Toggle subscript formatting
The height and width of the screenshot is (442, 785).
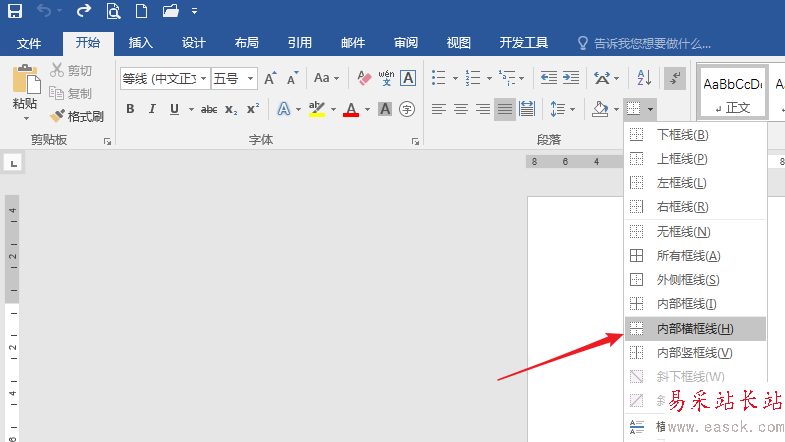click(x=231, y=109)
